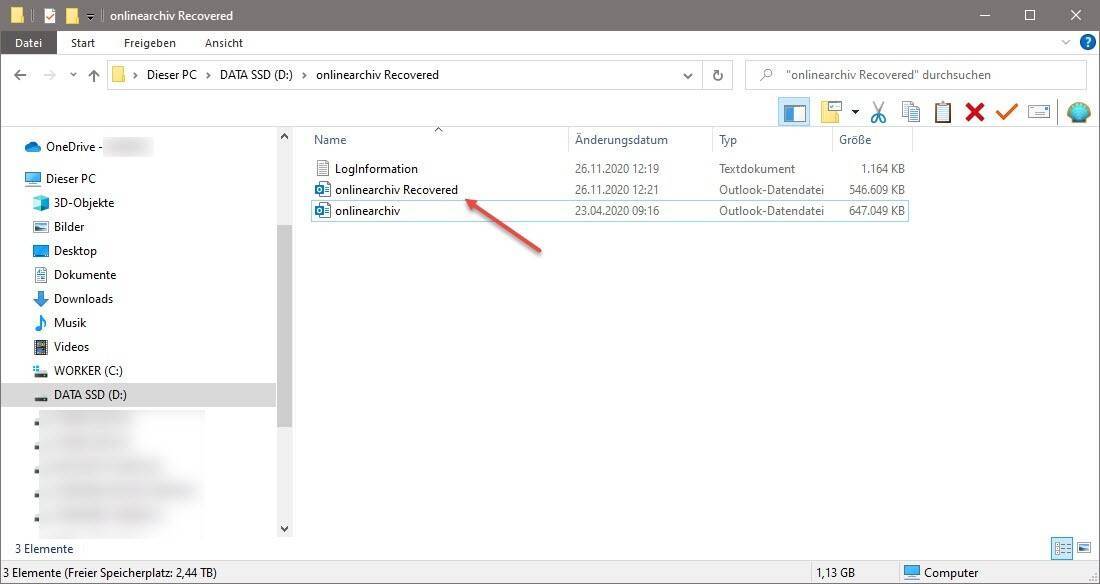This screenshot has width=1100, height=584.
Task: Expand the ribbon with the chevron
Action: [1065, 43]
